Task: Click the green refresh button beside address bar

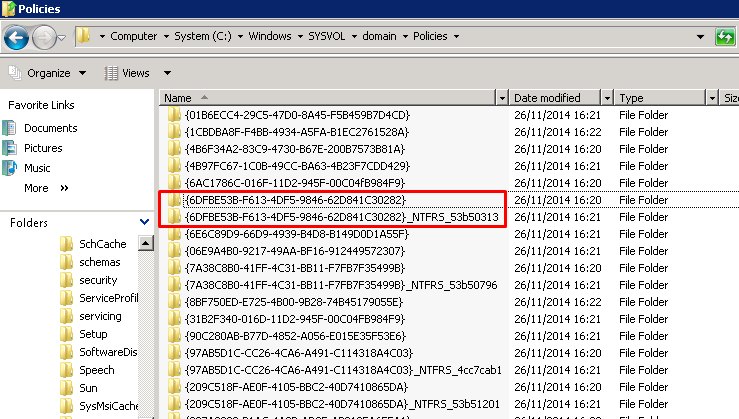Action: (x=725, y=37)
